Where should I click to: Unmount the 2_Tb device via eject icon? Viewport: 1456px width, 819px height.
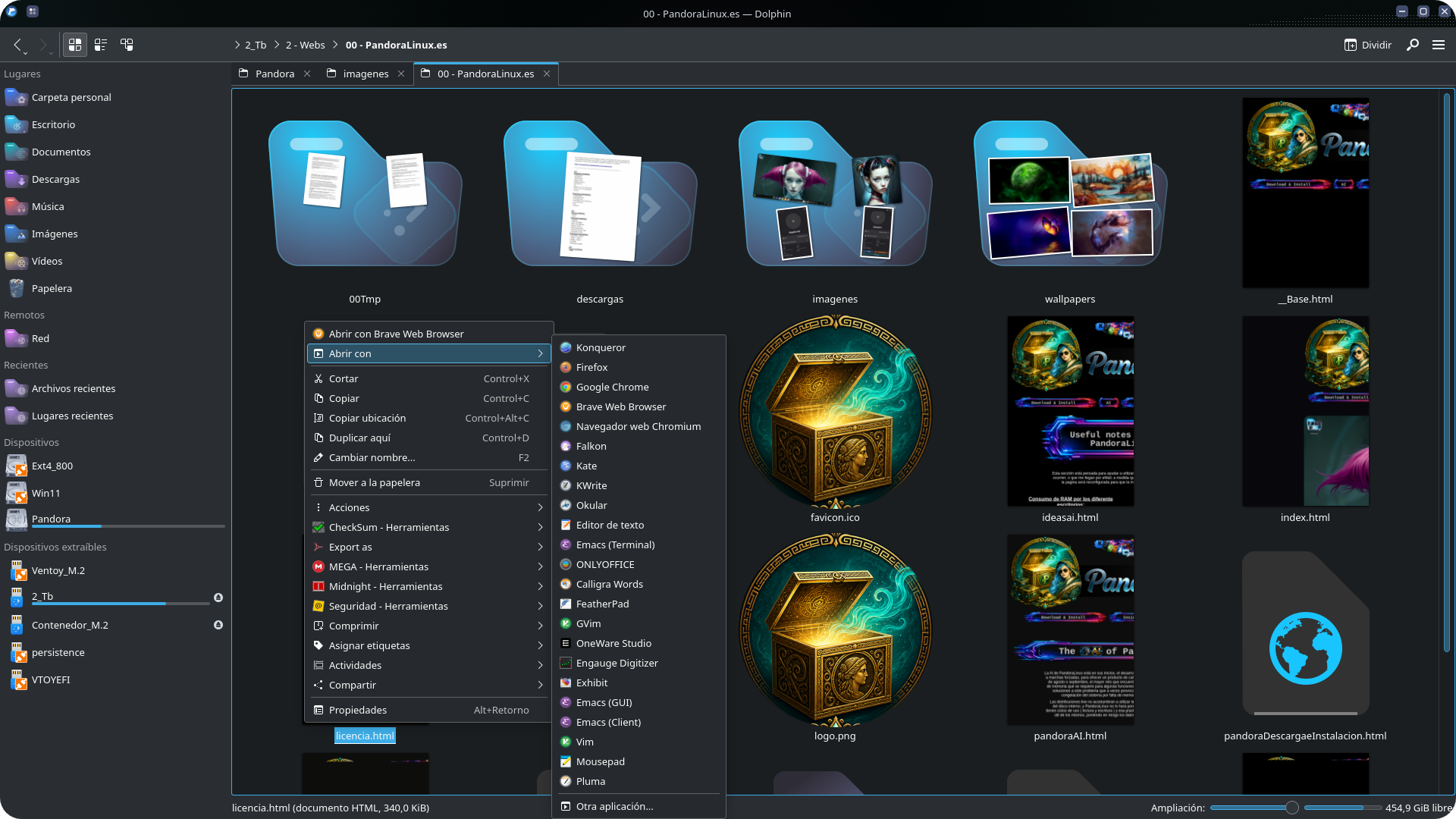(218, 598)
